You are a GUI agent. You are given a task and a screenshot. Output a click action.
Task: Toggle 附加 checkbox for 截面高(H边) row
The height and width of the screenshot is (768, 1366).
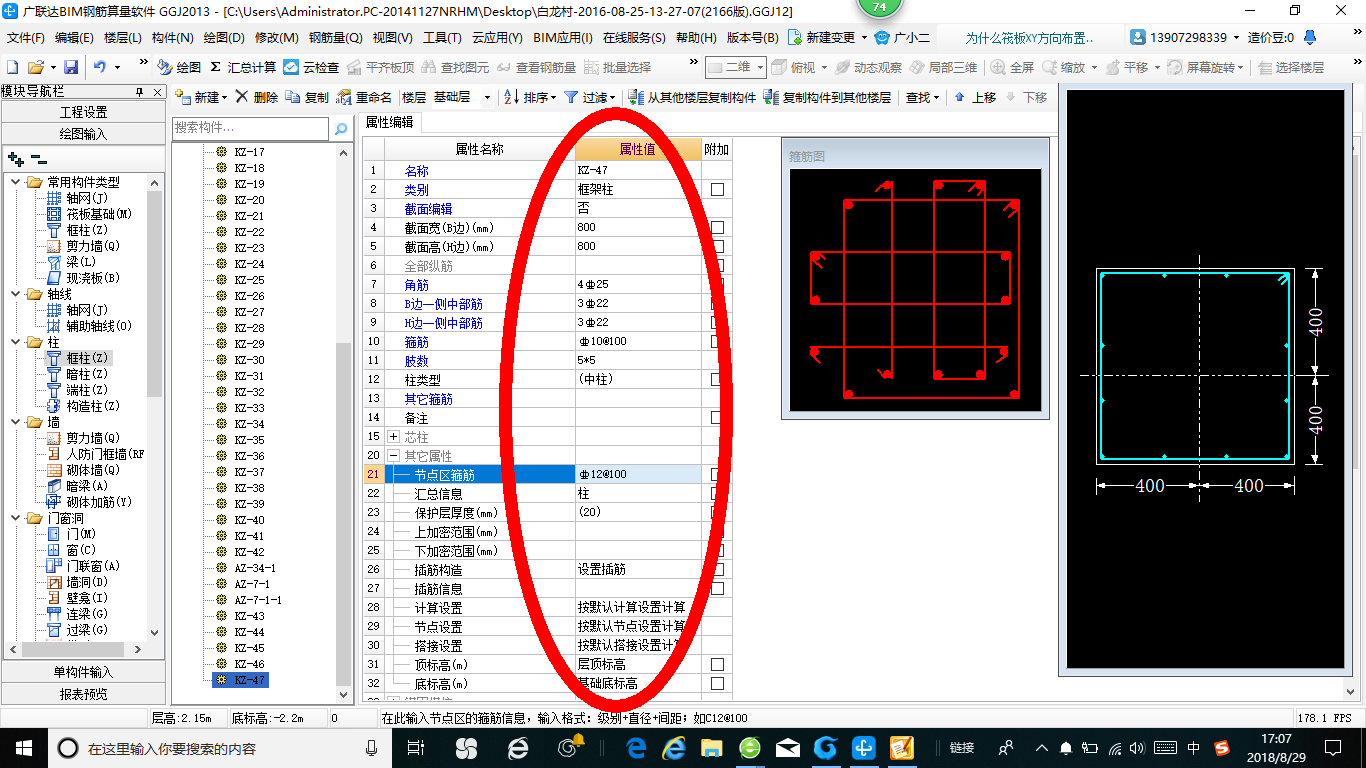click(x=717, y=246)
